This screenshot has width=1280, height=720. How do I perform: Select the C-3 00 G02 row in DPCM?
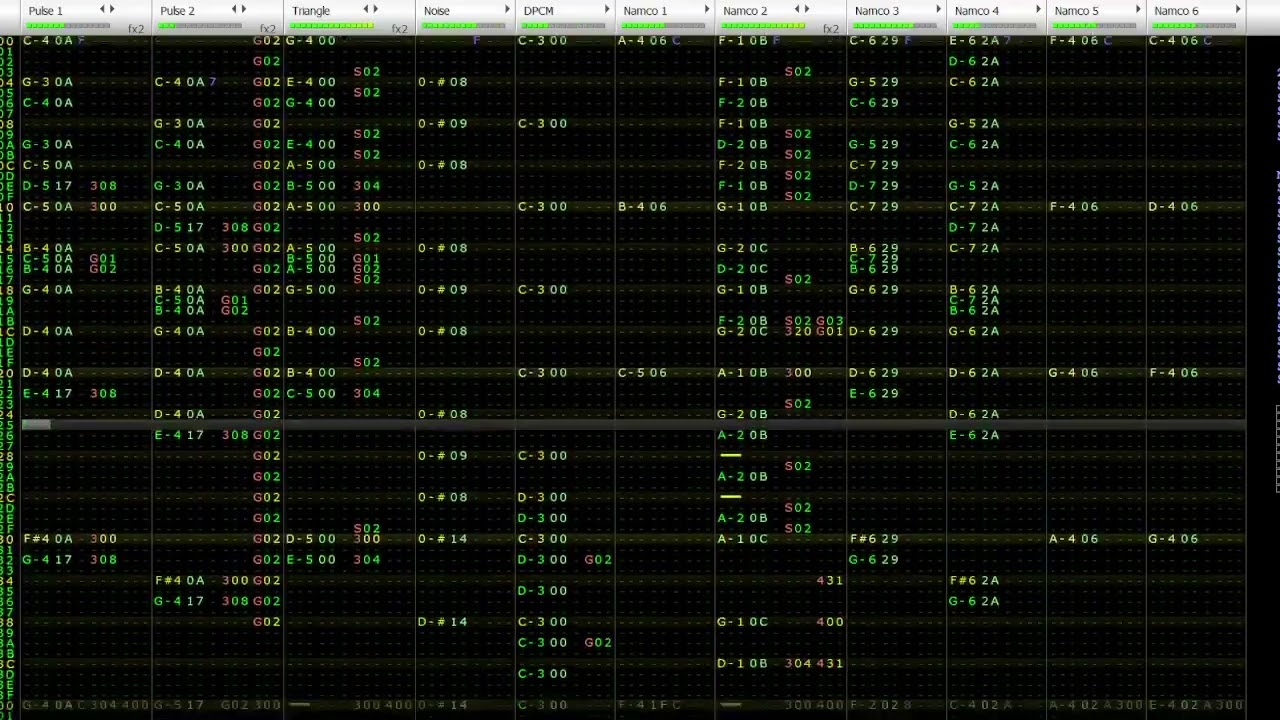[565, 643]
